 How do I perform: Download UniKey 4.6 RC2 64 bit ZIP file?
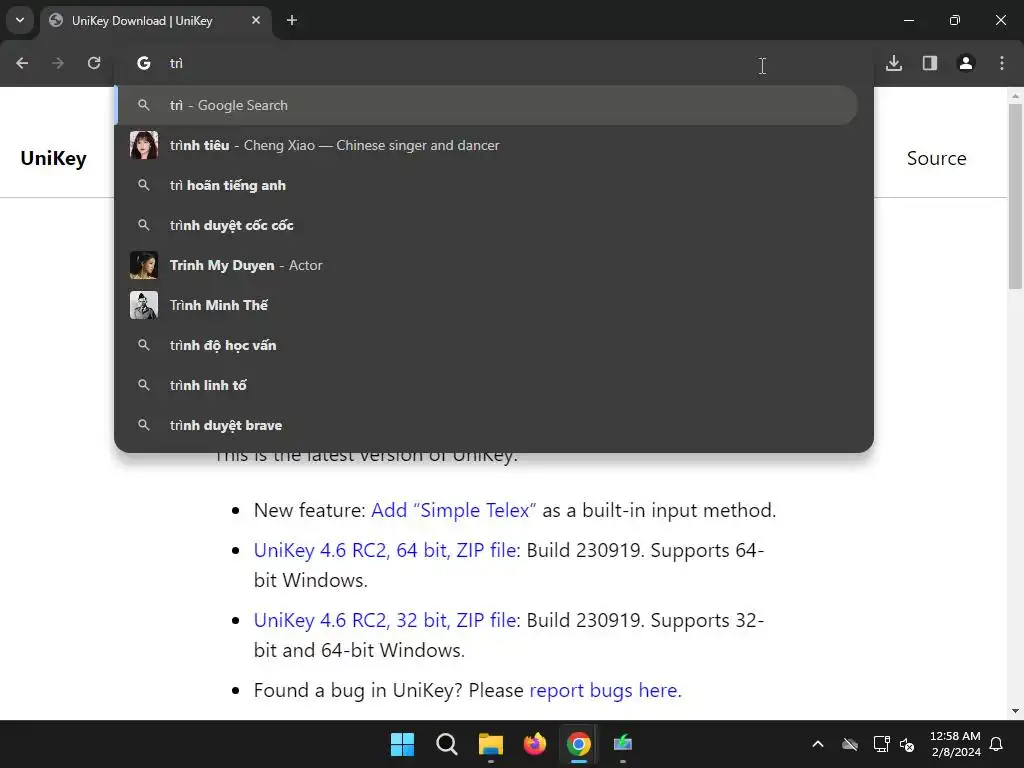click(385, 551)
